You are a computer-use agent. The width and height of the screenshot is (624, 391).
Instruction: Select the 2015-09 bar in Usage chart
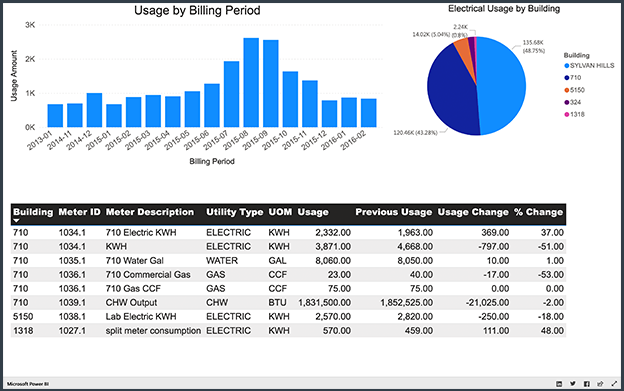click(x=271, y=84)
